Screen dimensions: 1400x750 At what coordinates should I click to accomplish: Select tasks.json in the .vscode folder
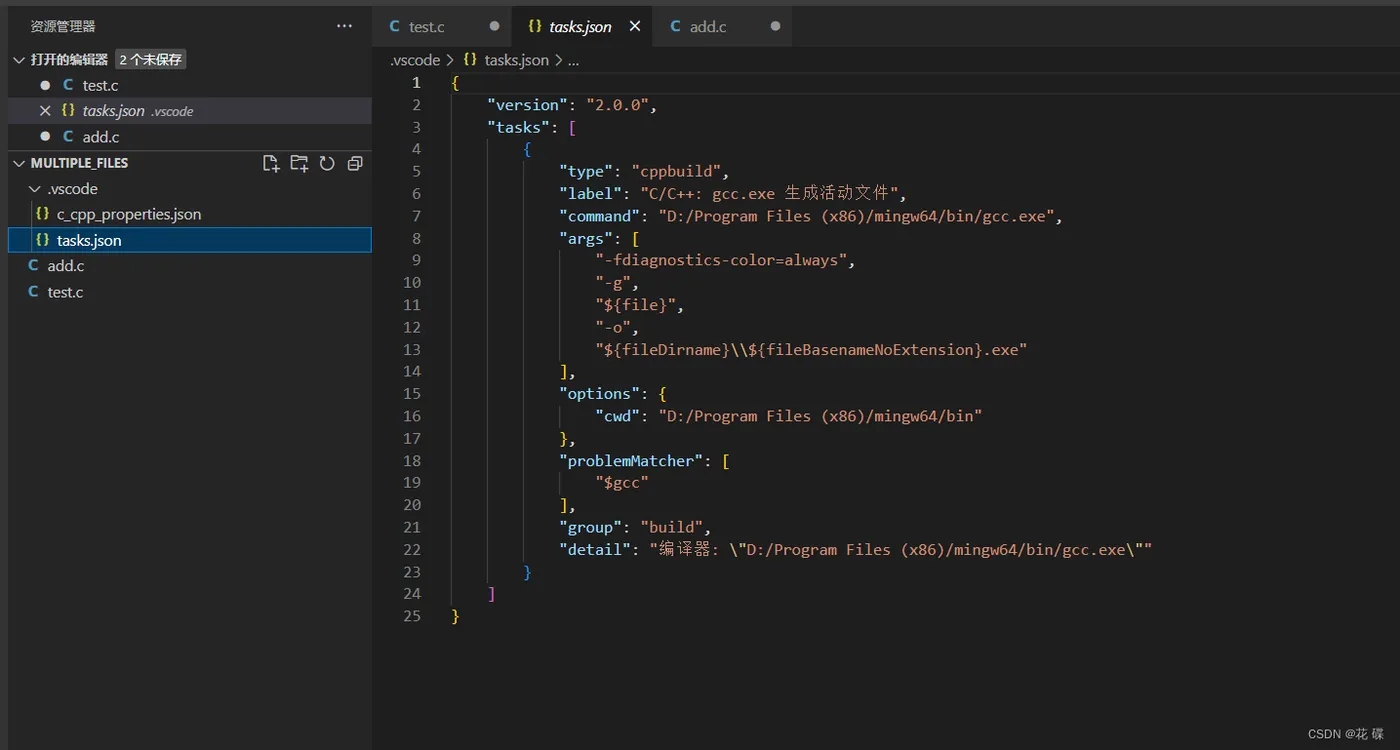click(x=190, y=240)
